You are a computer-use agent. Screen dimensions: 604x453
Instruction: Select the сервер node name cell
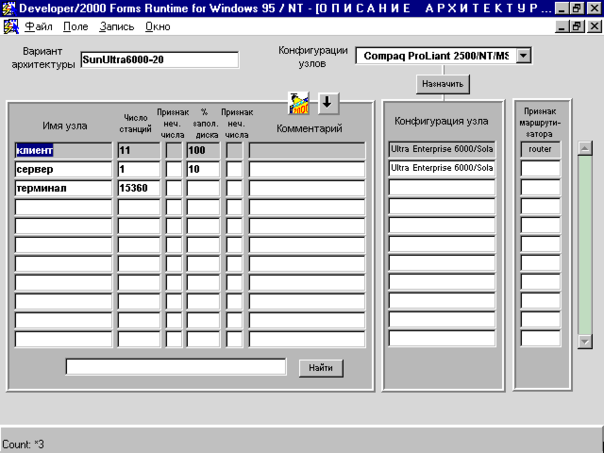tap(64, 169)
